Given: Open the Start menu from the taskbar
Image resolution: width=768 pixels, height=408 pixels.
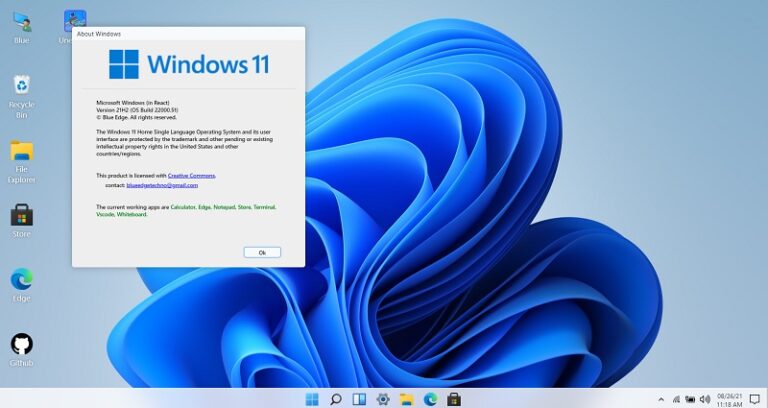Looking at the screenshot, I should [x=312, y=399].
